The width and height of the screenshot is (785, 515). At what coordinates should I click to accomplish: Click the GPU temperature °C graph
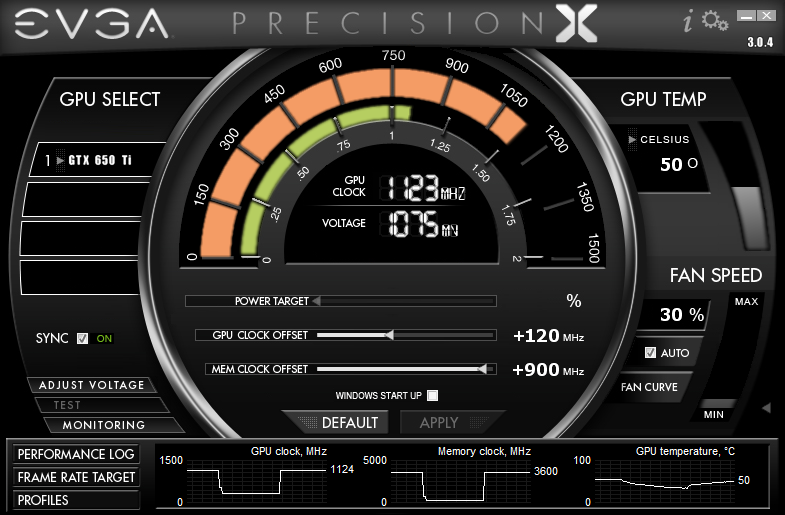664,481
